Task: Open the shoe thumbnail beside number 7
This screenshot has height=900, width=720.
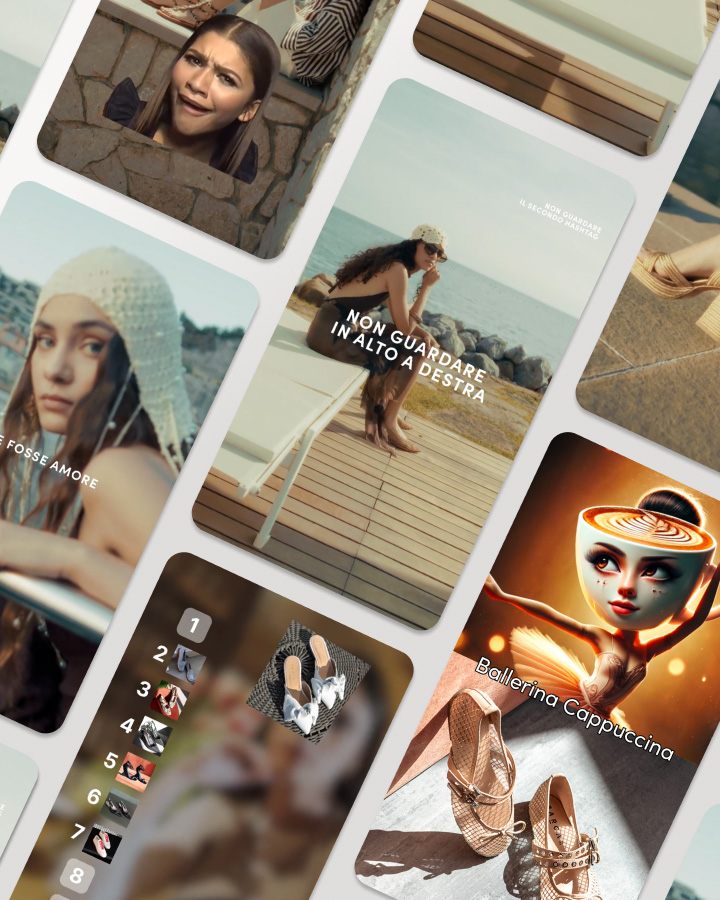Action: tap(102, 844)
